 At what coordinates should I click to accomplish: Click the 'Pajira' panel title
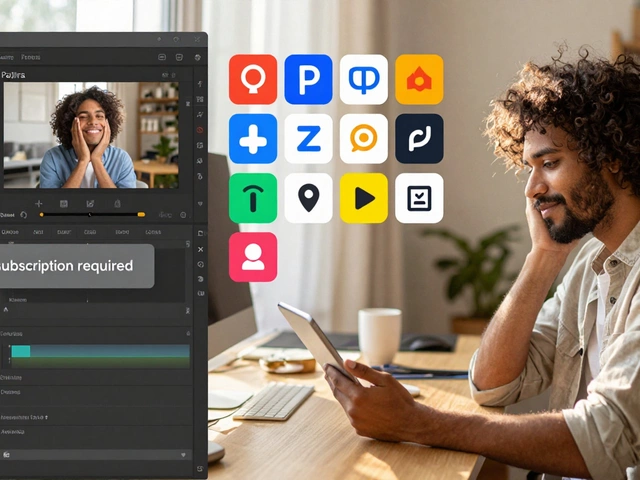(13, 75)
